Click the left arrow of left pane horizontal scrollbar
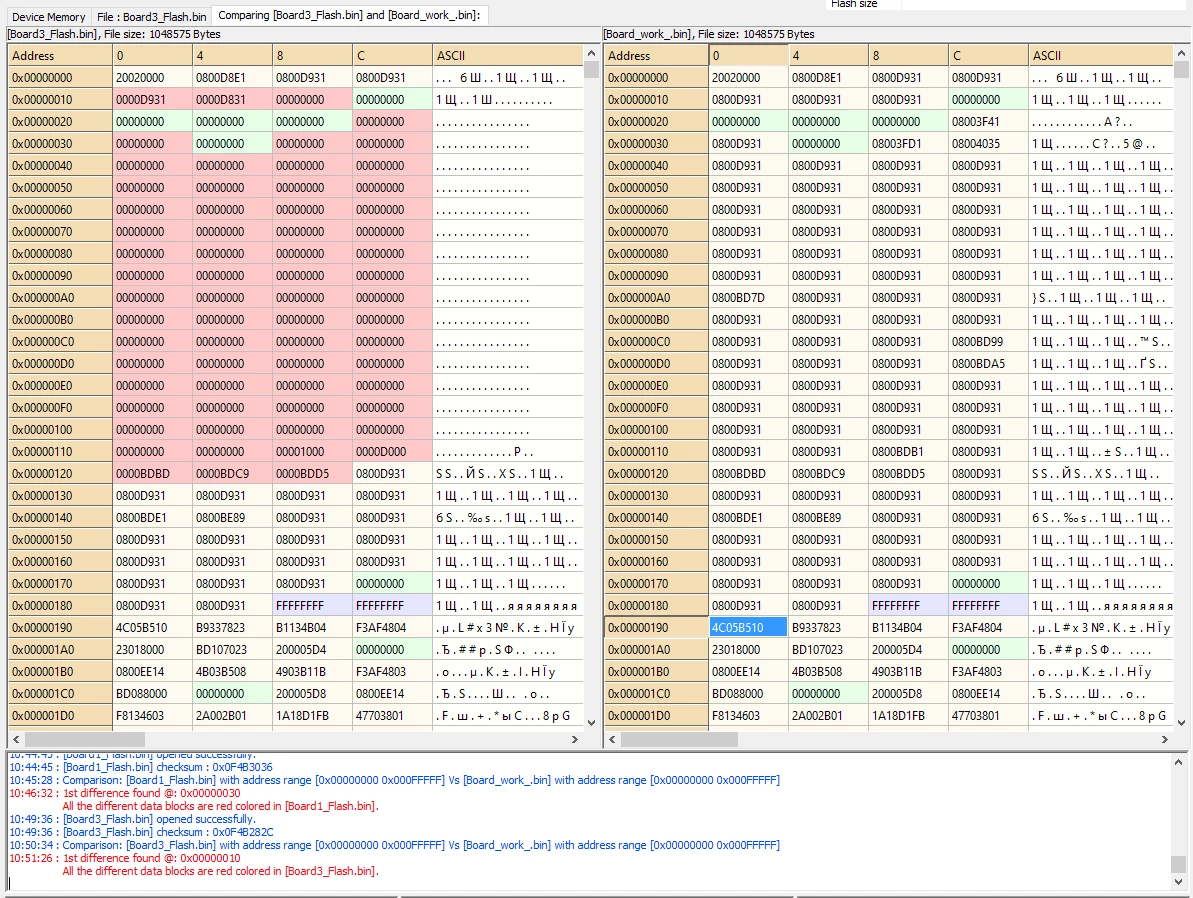1193x898 pixels. click(16, 739)
